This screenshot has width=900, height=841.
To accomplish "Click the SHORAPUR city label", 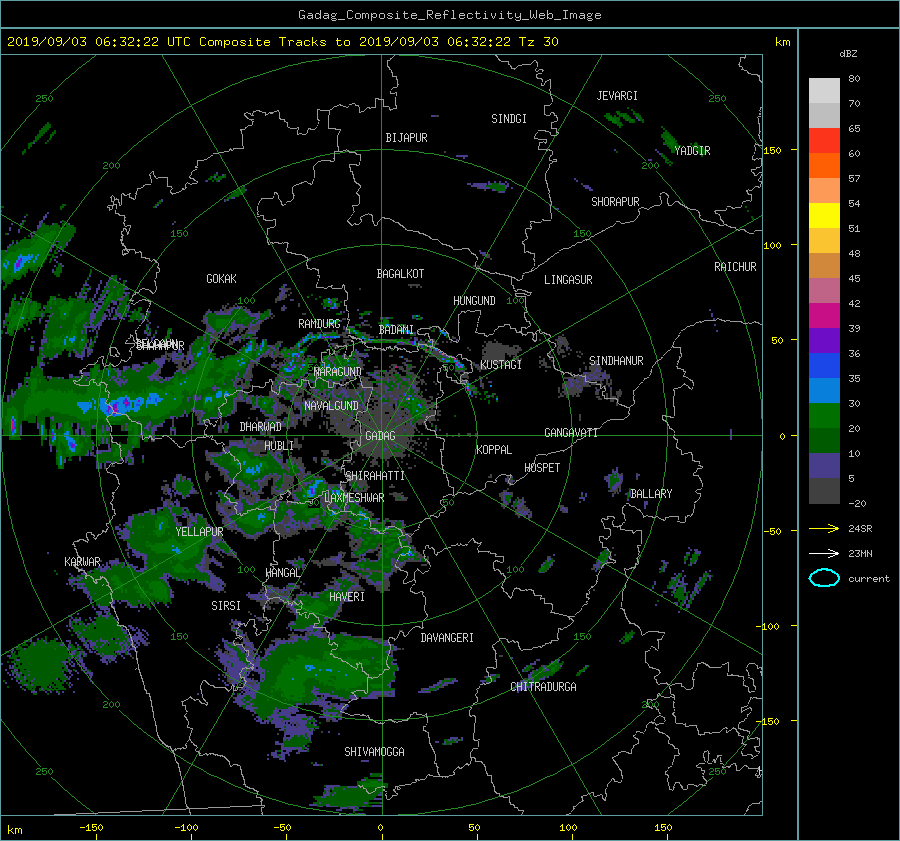I will [x=615, y=202].
